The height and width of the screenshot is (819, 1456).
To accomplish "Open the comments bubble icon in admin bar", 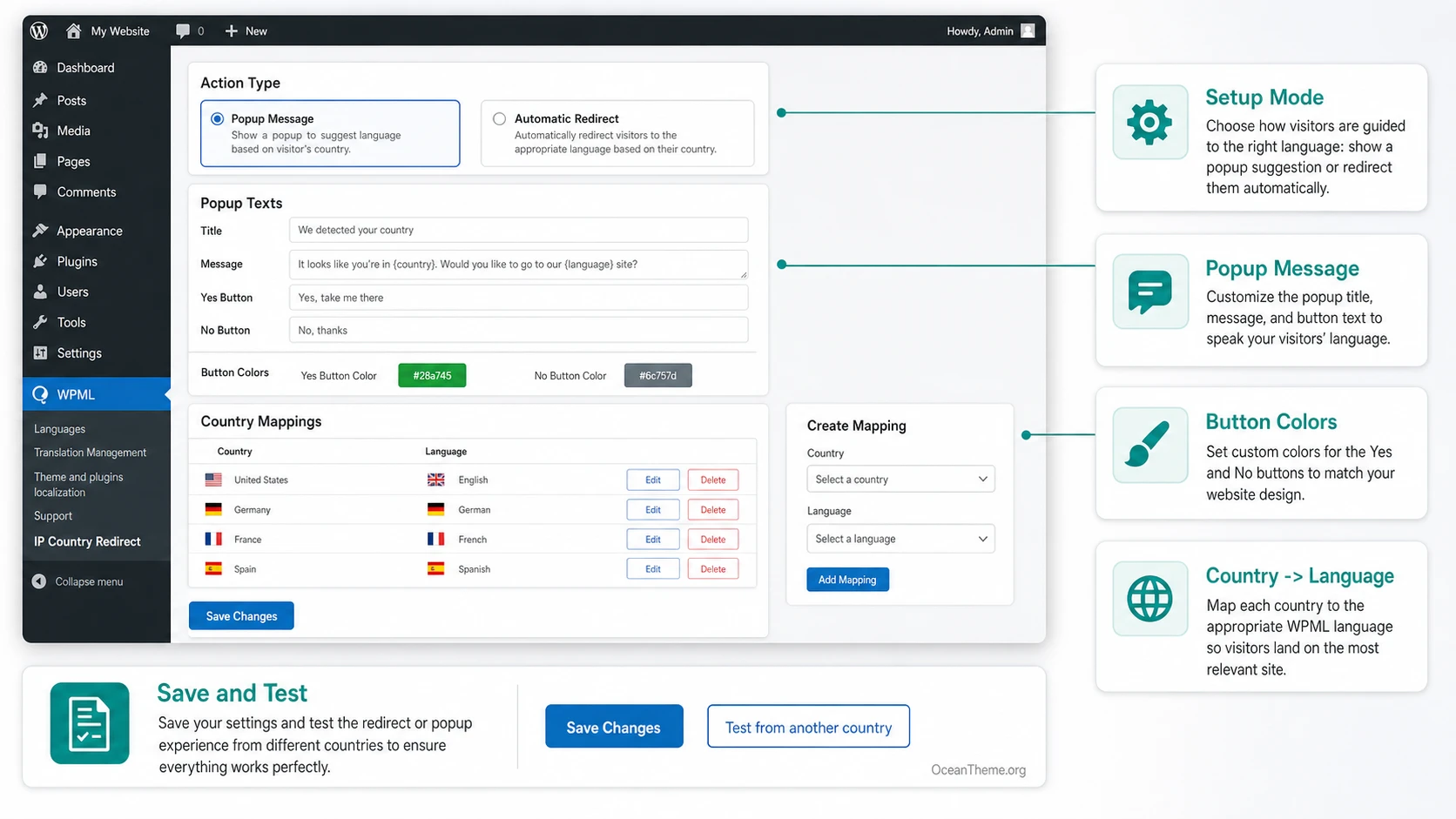I will 182,30.
